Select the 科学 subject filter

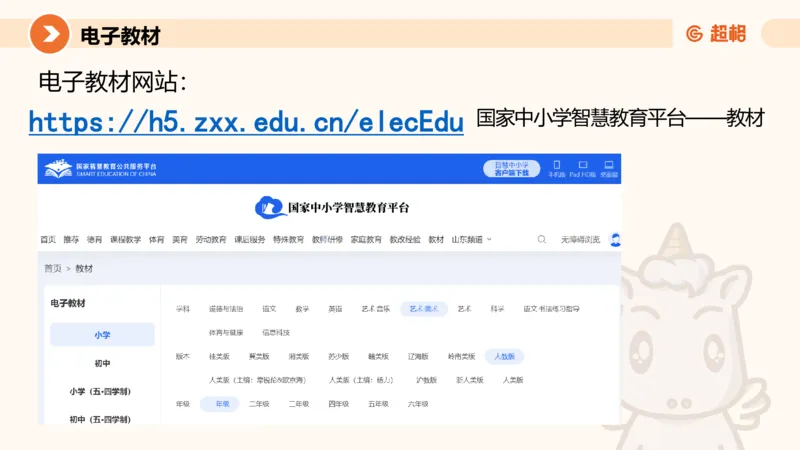tap(497, 309)
